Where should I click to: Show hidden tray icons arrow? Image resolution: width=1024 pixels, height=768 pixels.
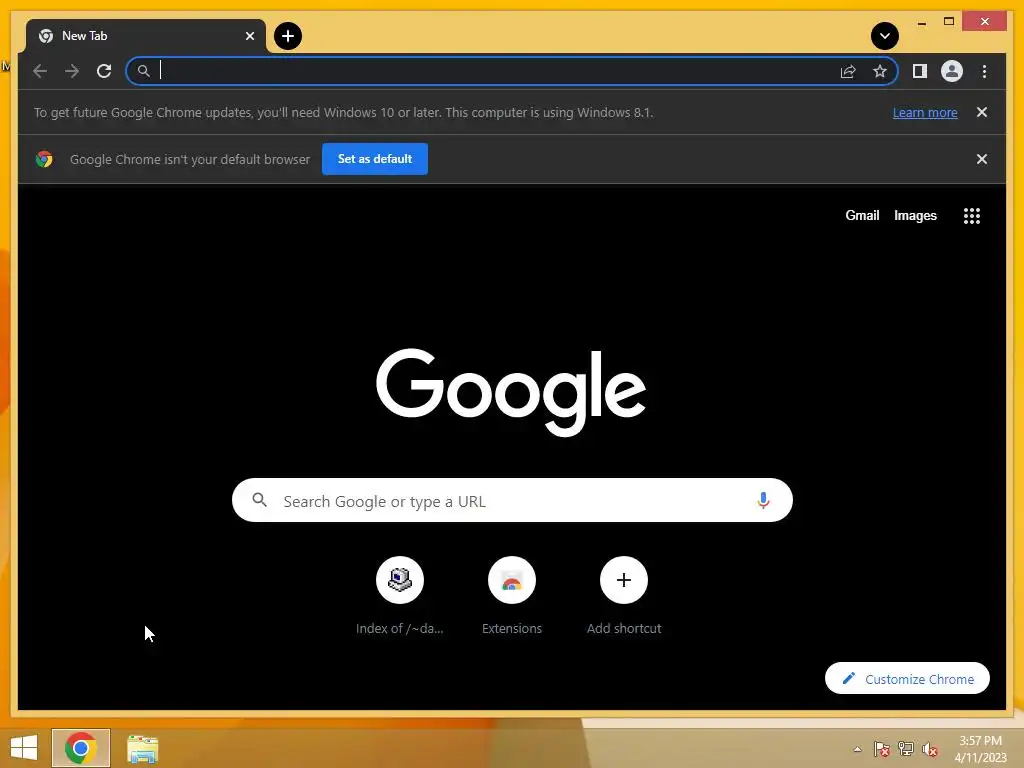pos(857,749)
